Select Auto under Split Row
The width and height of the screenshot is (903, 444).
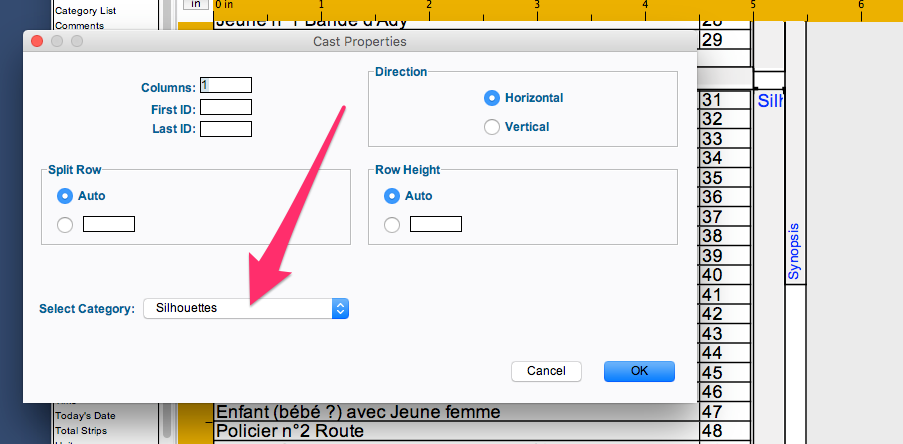coord(65,196)
